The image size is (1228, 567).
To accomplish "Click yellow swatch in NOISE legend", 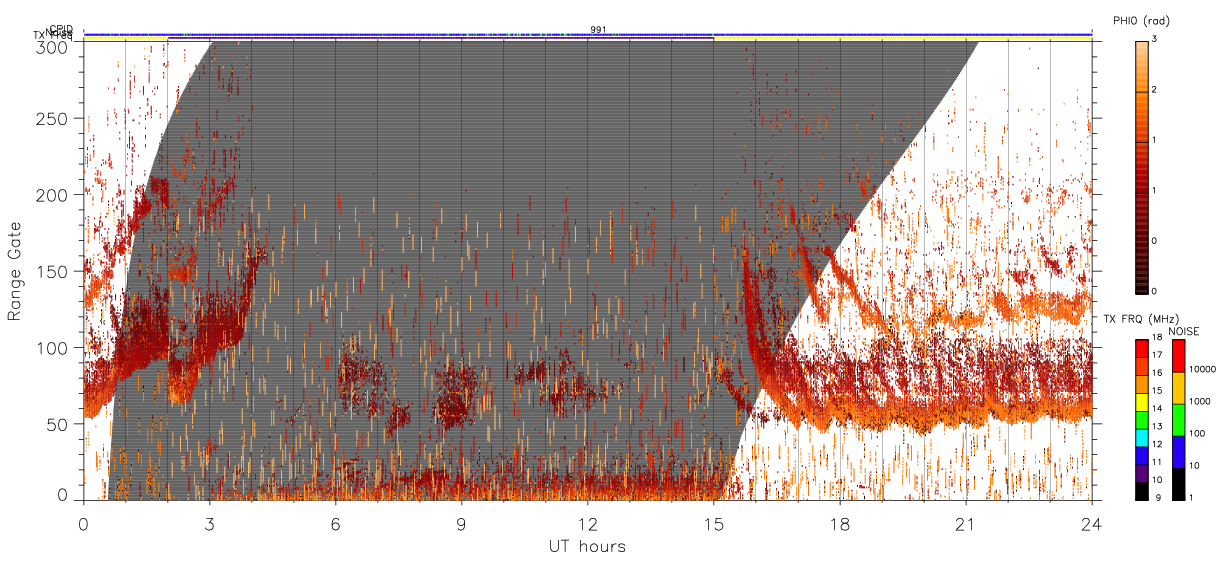I will pyautogui.click(x=1180, y=387).
